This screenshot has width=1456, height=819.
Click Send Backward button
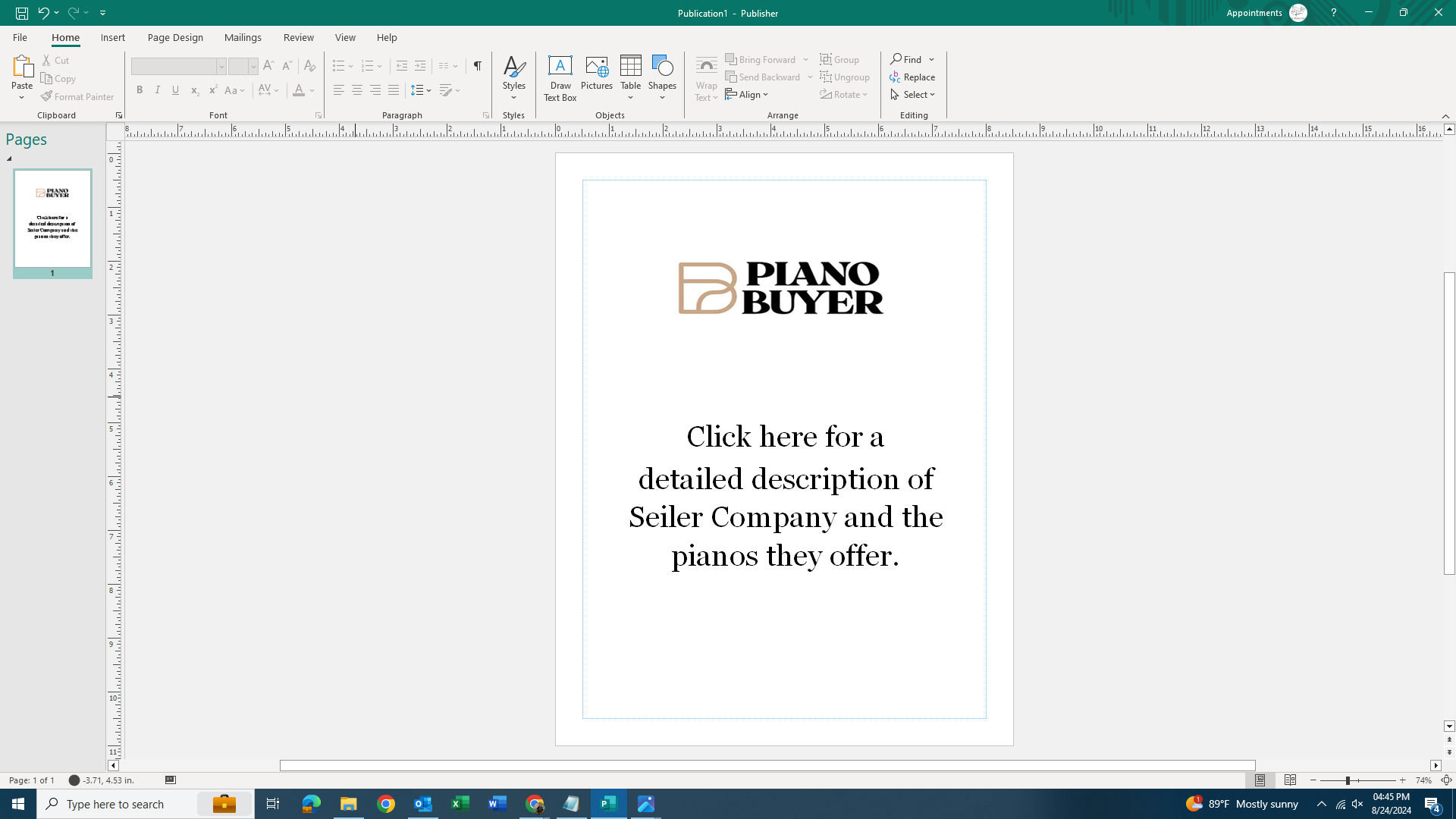tap(764, 77)
